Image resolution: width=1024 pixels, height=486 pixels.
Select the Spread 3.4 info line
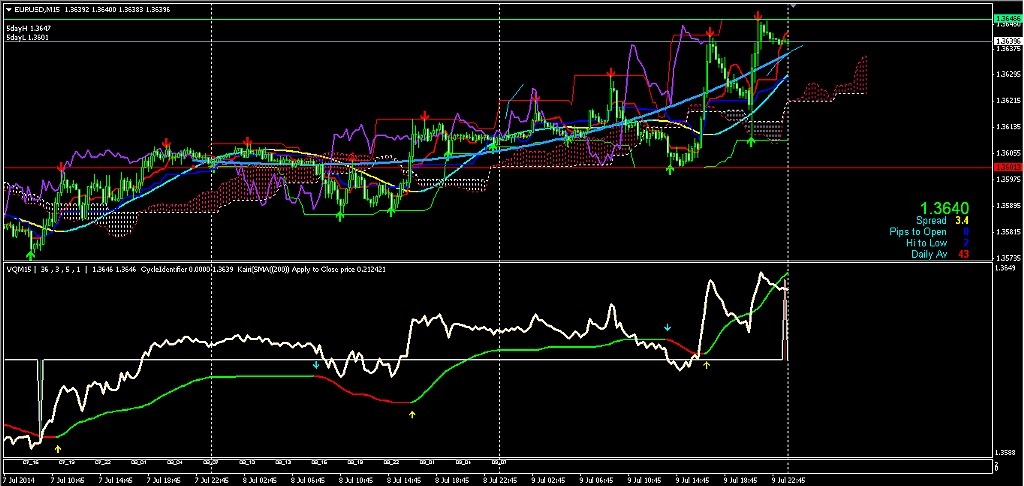[x=943, y=220]
